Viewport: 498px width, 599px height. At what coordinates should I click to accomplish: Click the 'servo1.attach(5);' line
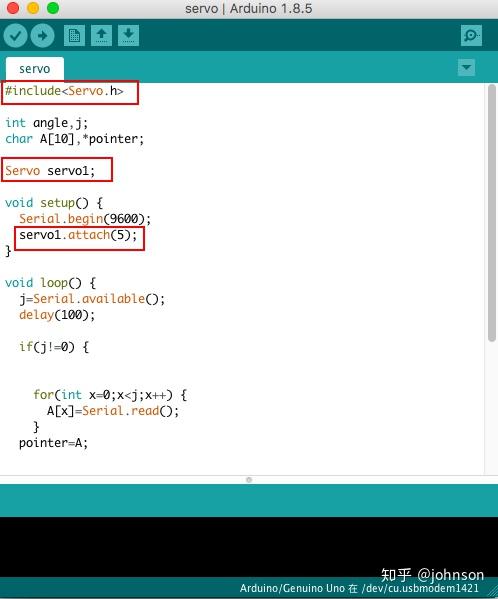[x=78, y=235]
